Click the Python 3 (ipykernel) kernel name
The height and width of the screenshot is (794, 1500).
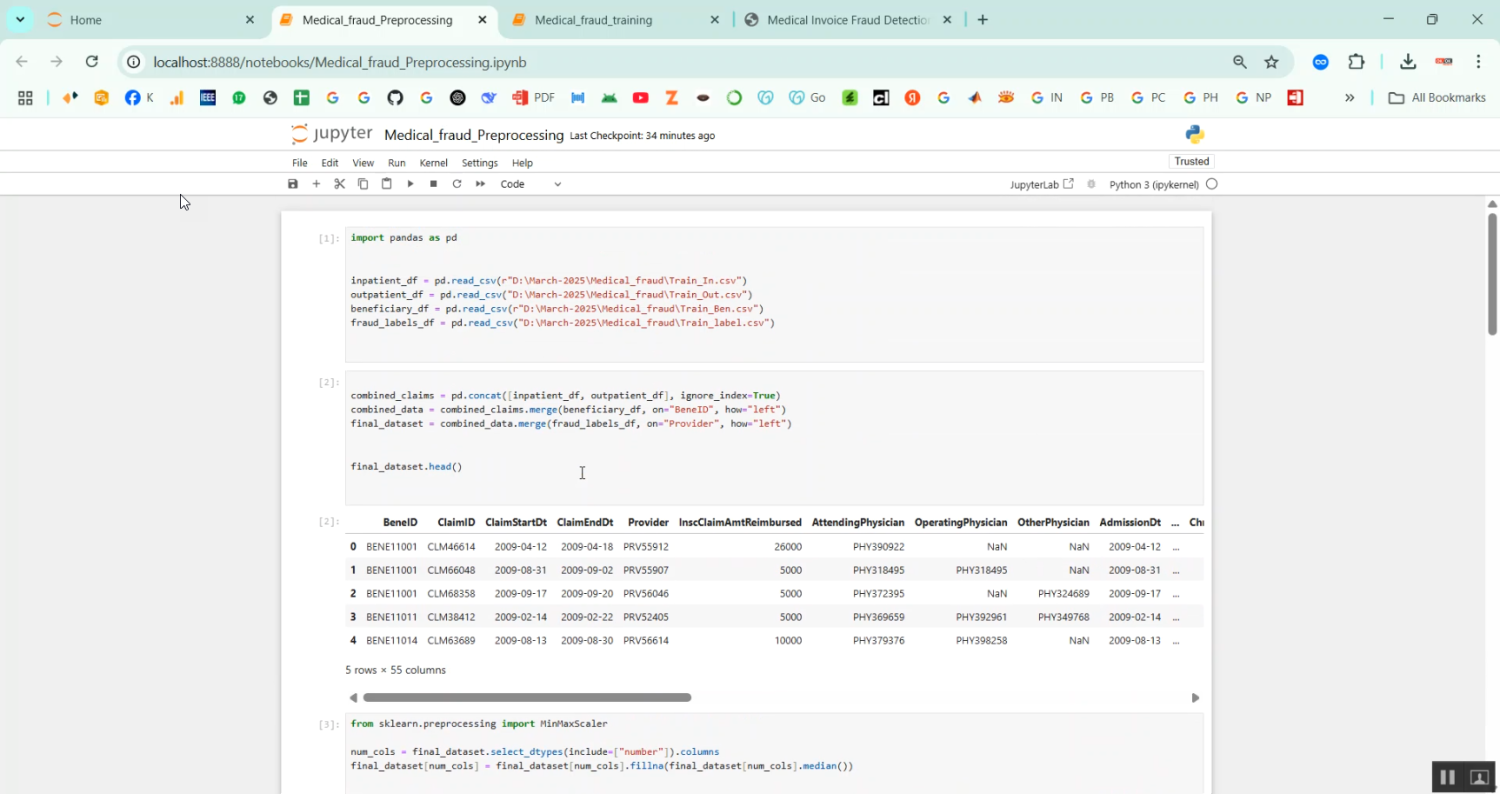[1153, 184]
